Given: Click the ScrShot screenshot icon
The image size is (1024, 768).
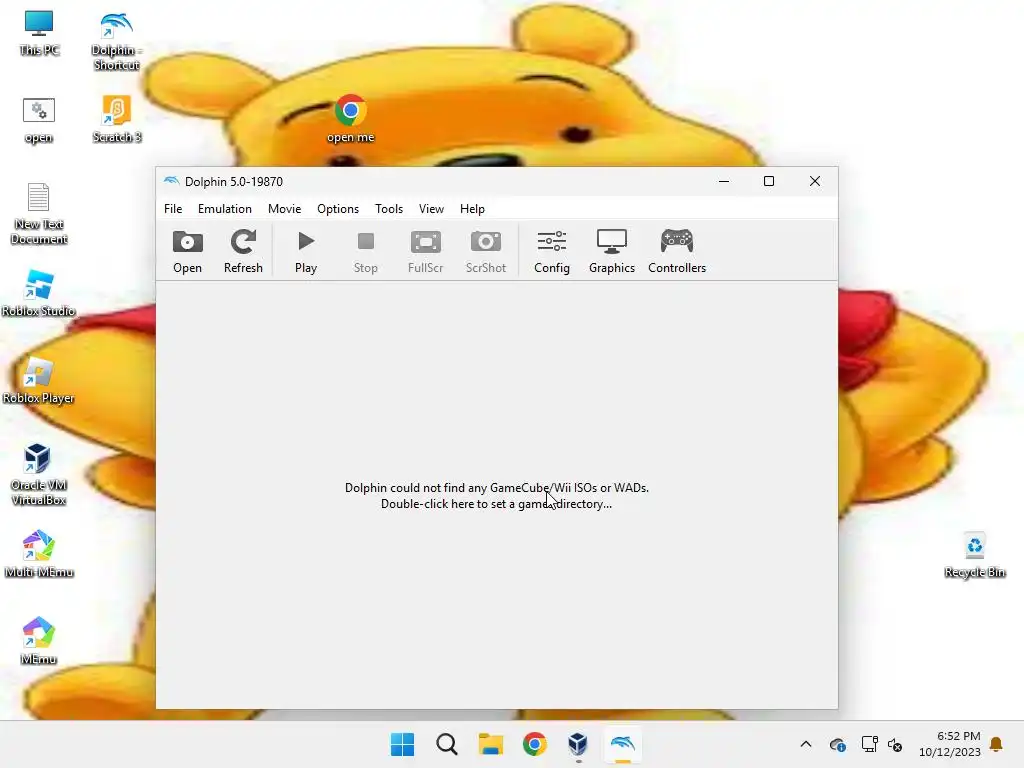Looking at the screenshot, I should click(486, 251).
